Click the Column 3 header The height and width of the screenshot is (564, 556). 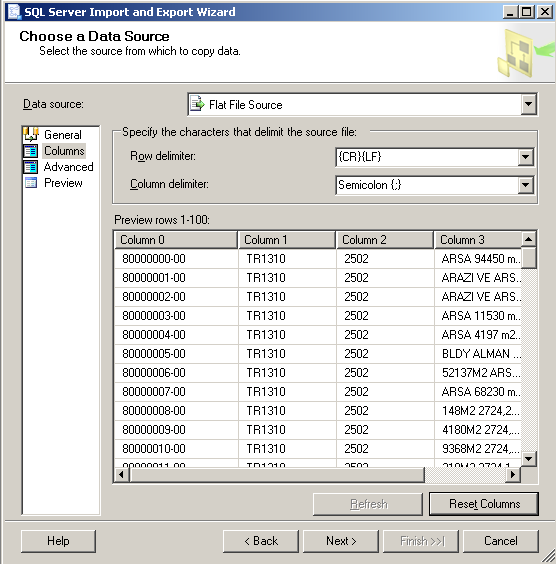(478, 240)
